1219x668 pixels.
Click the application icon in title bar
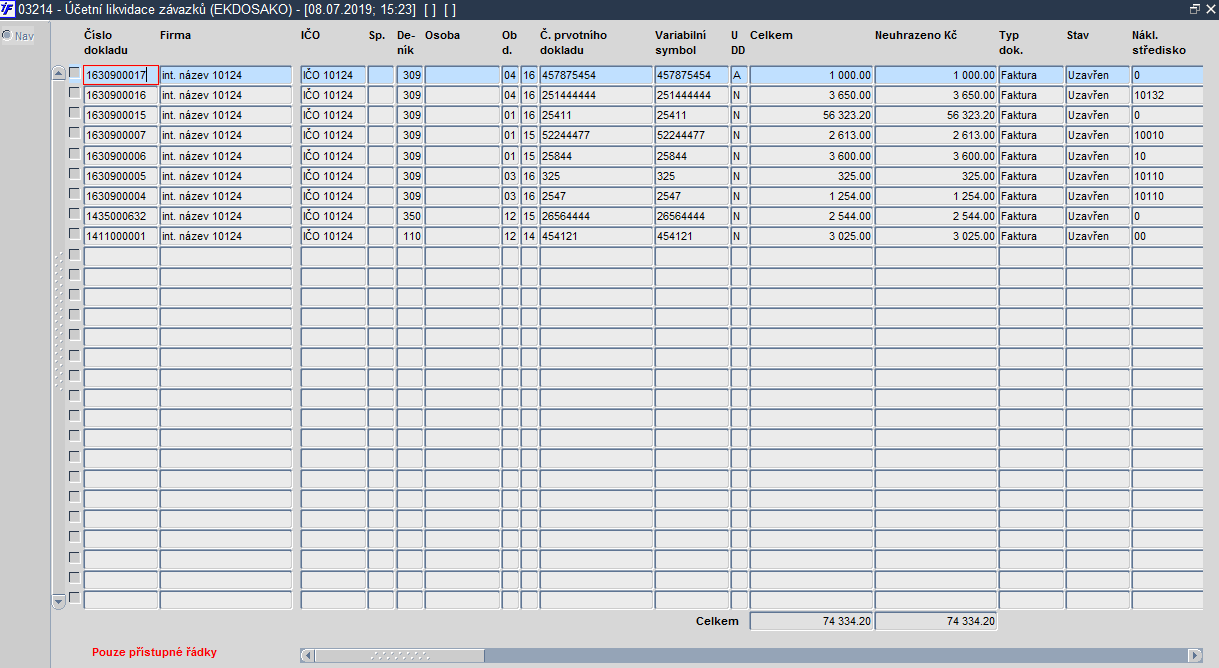coord(8,9)
